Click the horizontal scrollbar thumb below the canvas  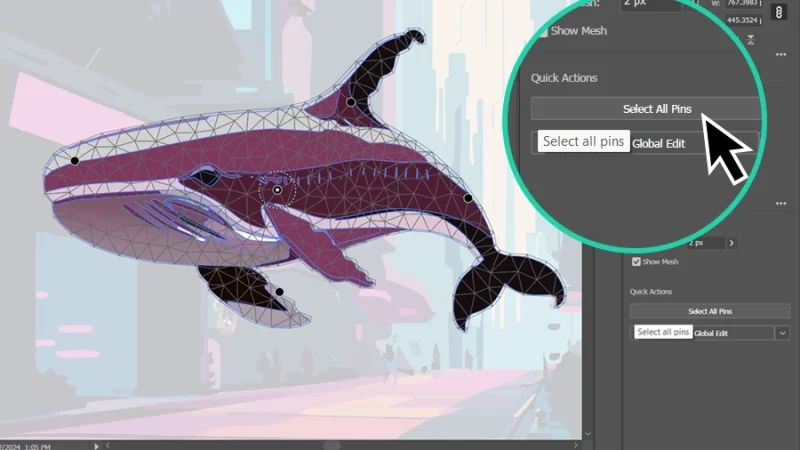(332, 445)
